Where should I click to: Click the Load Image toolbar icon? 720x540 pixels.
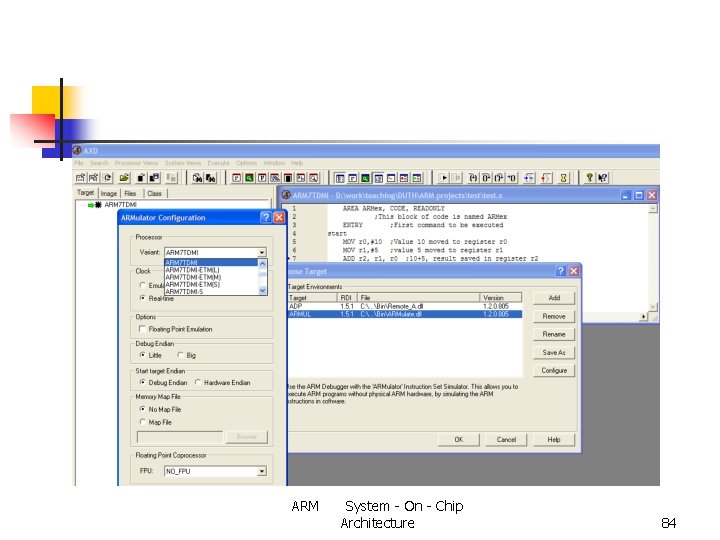tap(80, 178)
